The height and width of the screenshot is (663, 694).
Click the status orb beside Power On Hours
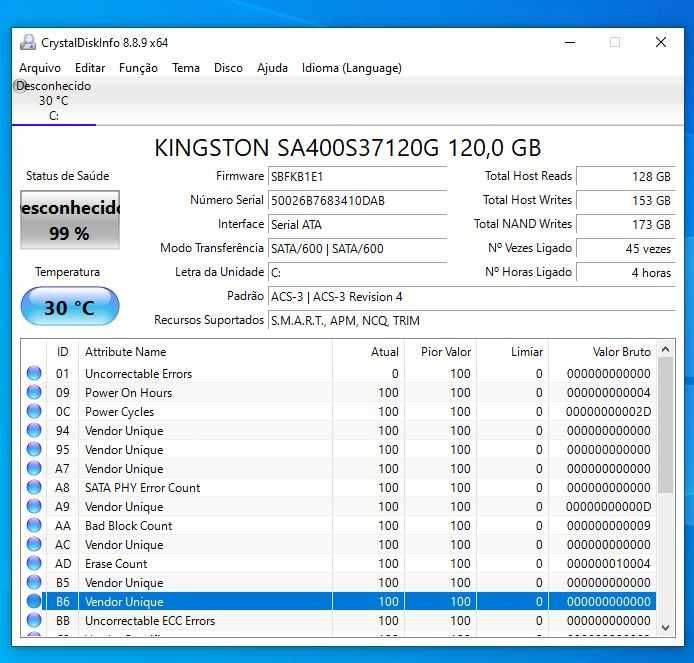[x=34, y=392]
